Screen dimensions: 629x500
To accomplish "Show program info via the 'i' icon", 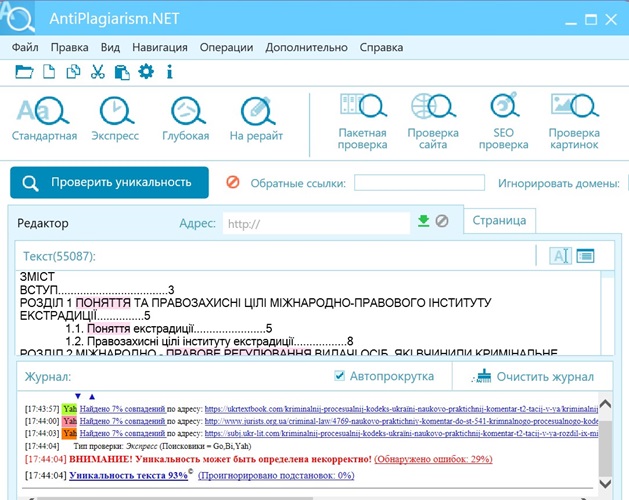I will (x=170, y=72).
